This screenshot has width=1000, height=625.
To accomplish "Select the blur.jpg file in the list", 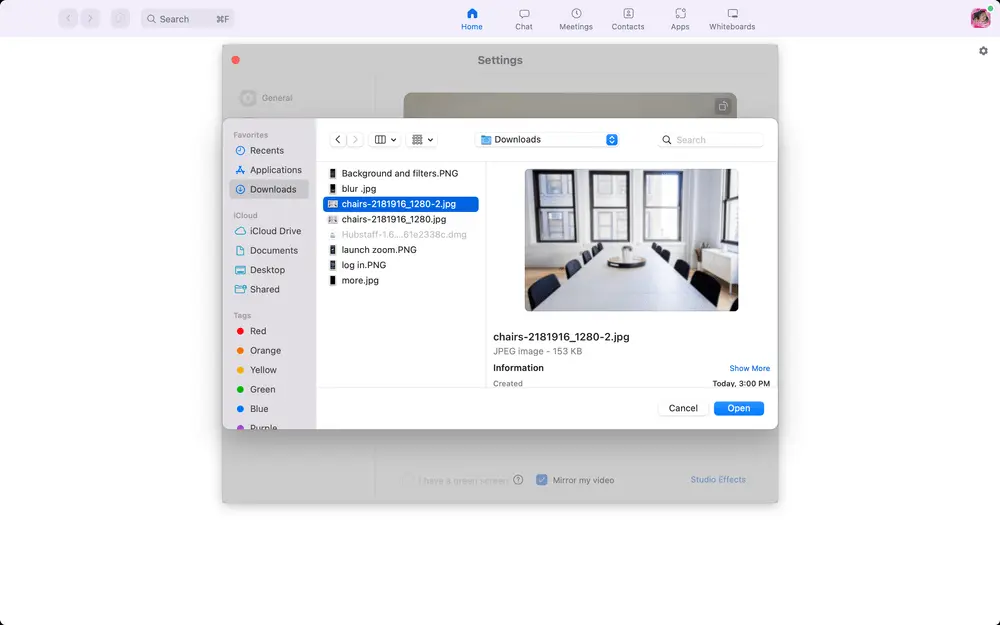I will tap(361, 188).
